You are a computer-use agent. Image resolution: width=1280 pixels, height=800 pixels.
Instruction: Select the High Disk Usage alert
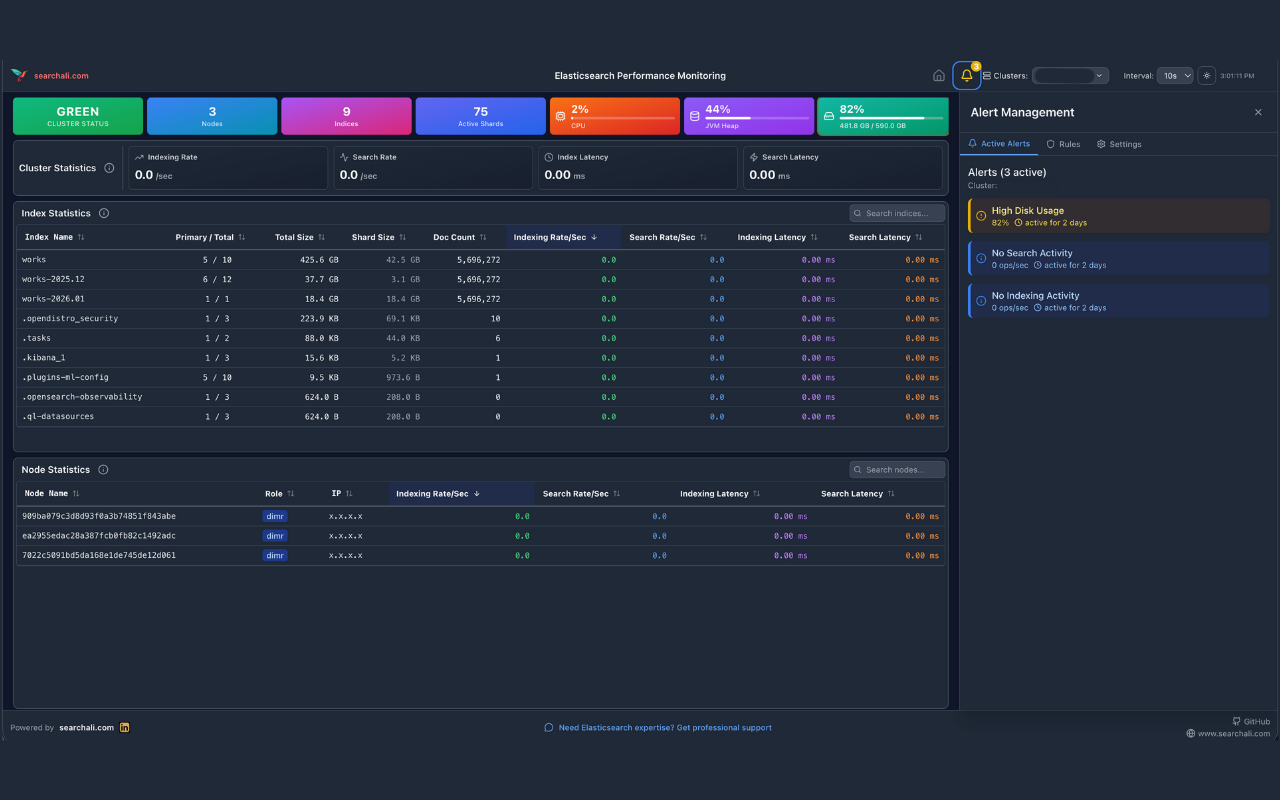1117,215
